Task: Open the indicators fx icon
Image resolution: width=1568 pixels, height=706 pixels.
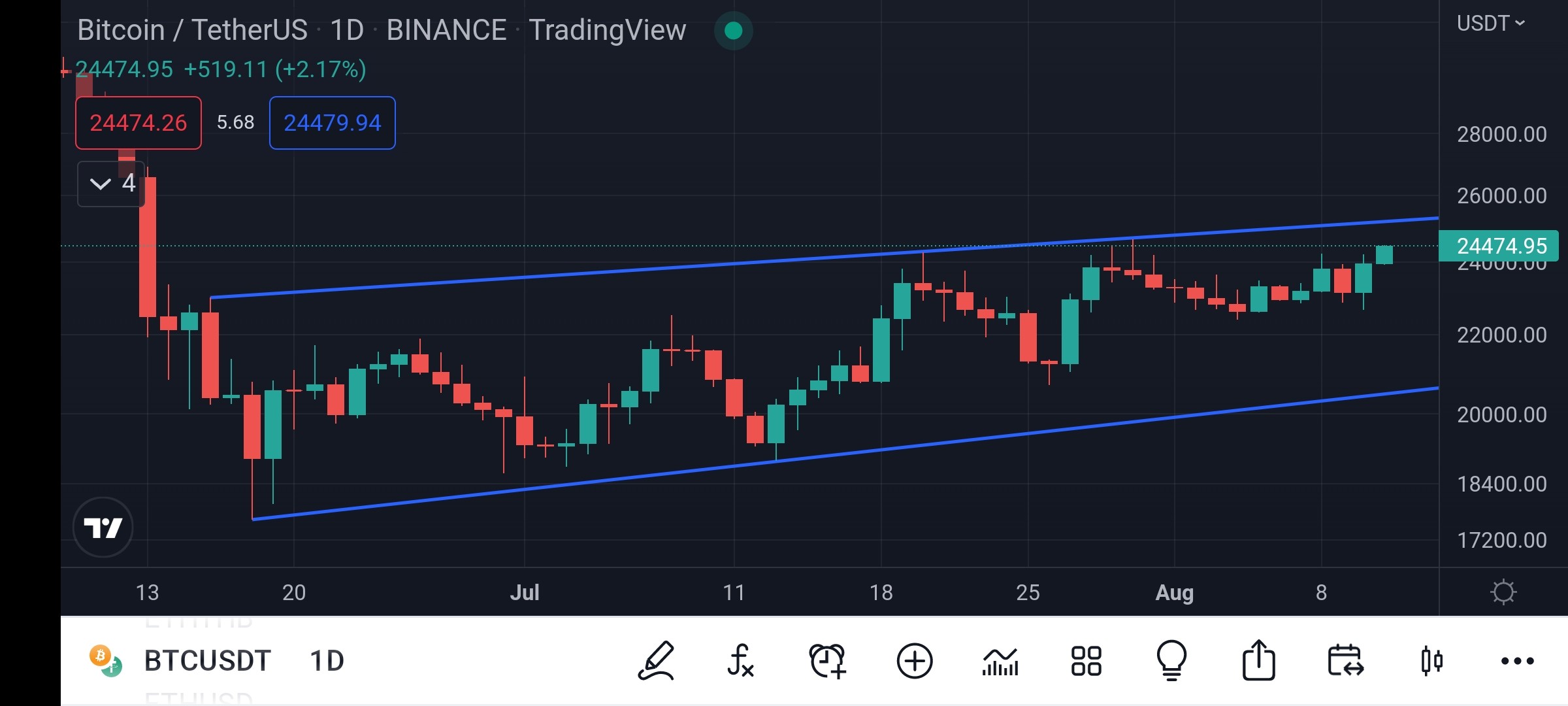Action: tap(741, 661)
